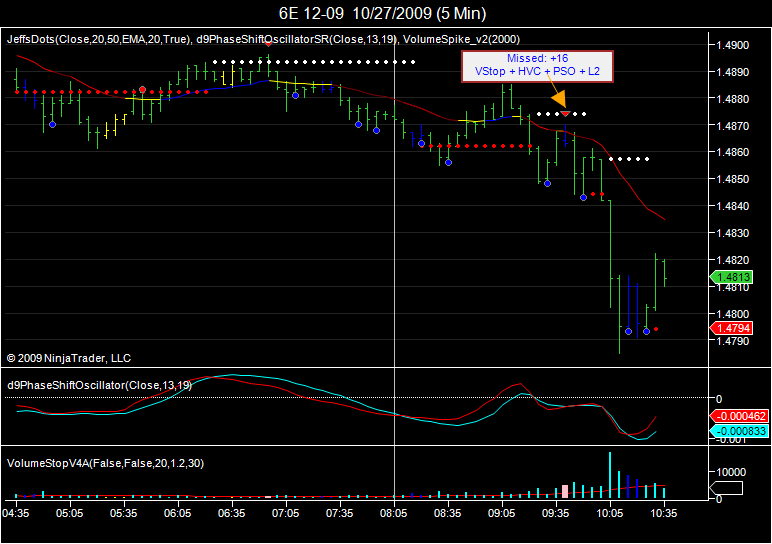Select the 'Missed: +16' annotation text box
Image resolution: width=772 pixels, height=544 pixels.
pos(537,66)
